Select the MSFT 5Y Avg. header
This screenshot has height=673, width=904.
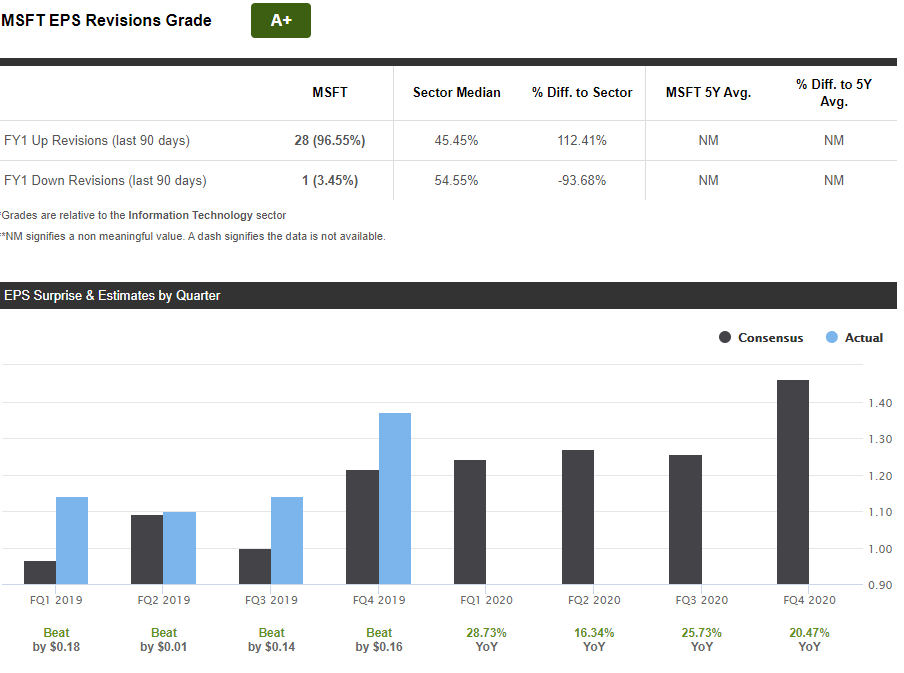point(709,92)
